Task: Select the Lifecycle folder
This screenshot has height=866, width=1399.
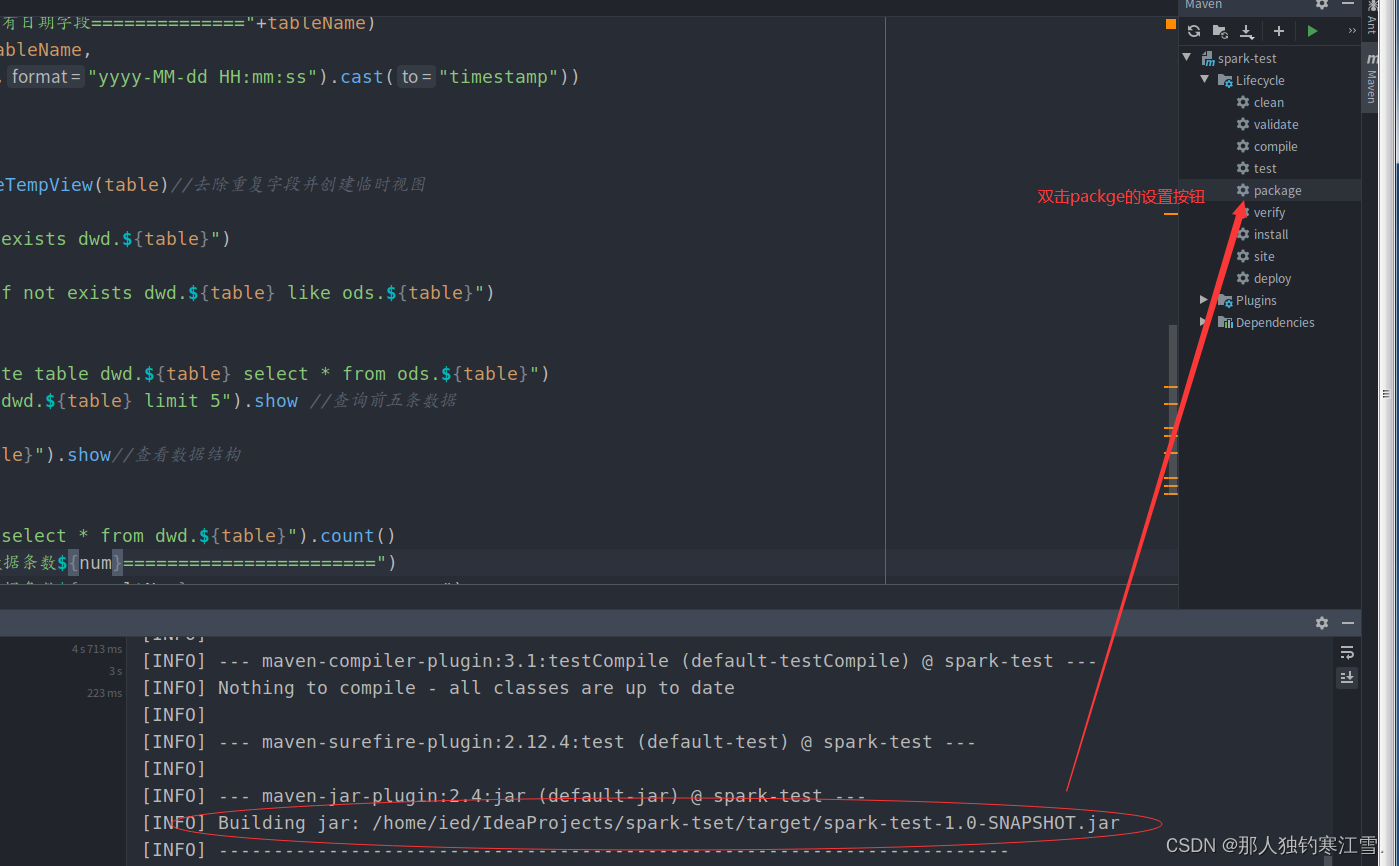Action: tap(1260, 80)
